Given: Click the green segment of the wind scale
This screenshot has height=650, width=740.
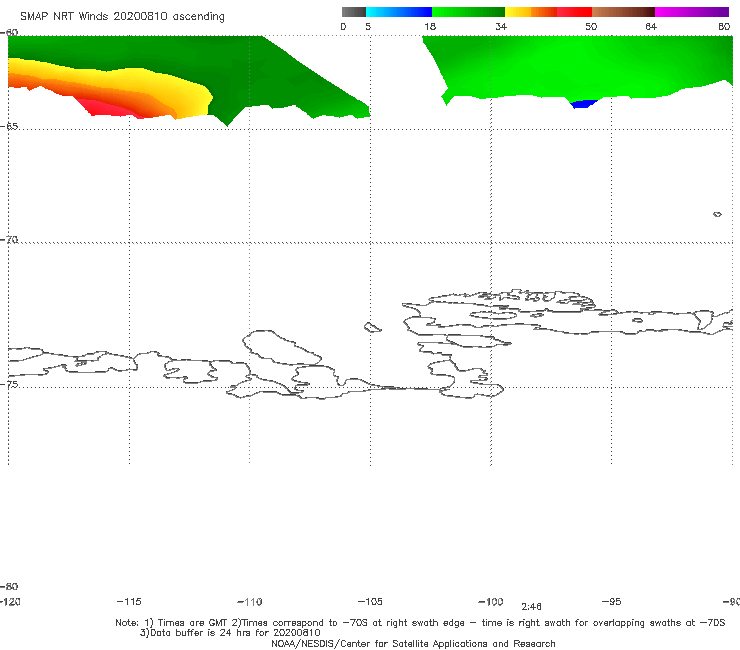Looking at the screenshot, I should (468, 12).
